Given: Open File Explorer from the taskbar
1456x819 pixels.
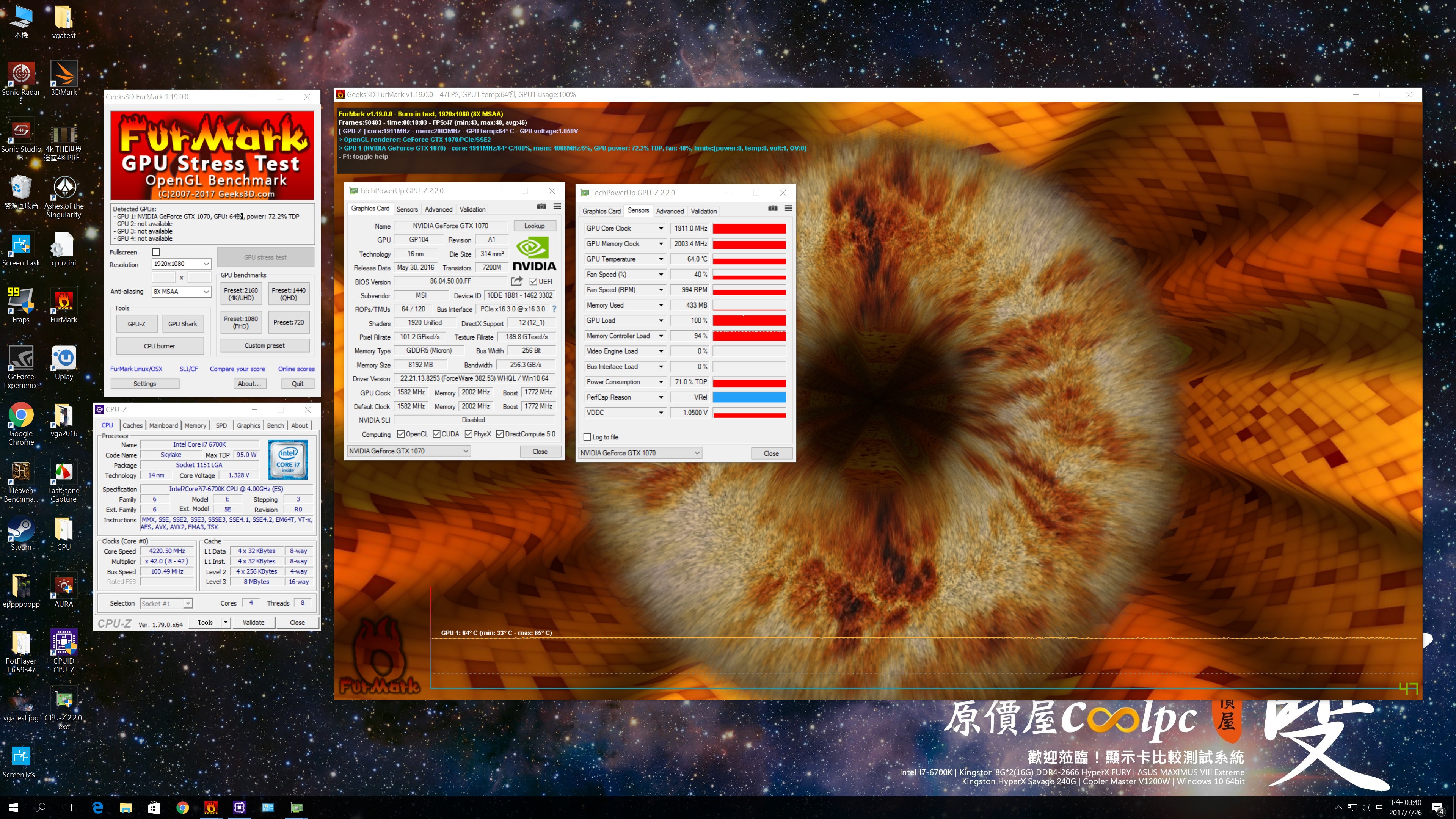Looking at the screenshot, I should (126, 808).
